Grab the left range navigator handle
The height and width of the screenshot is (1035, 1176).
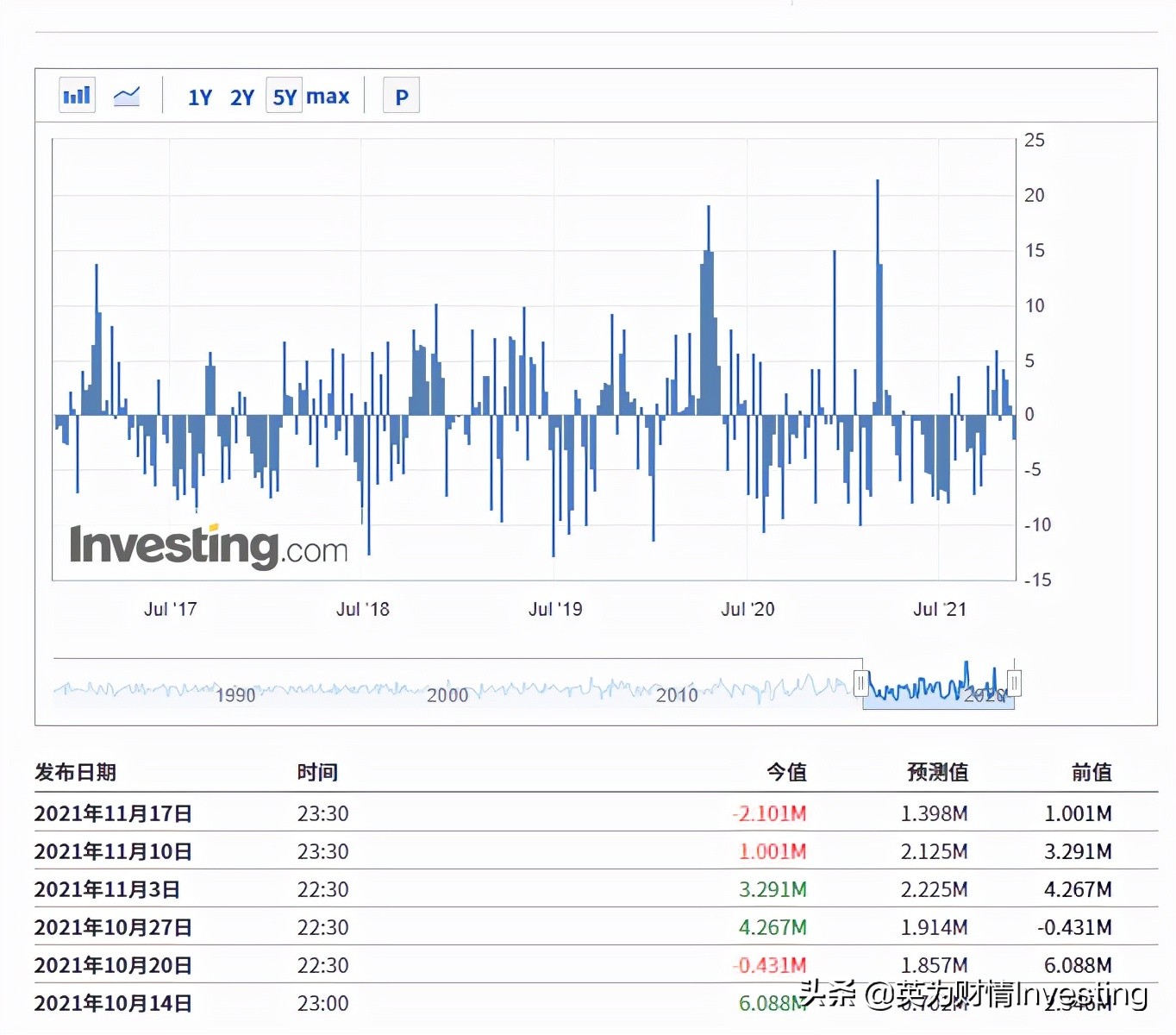(x=860, y=684)
